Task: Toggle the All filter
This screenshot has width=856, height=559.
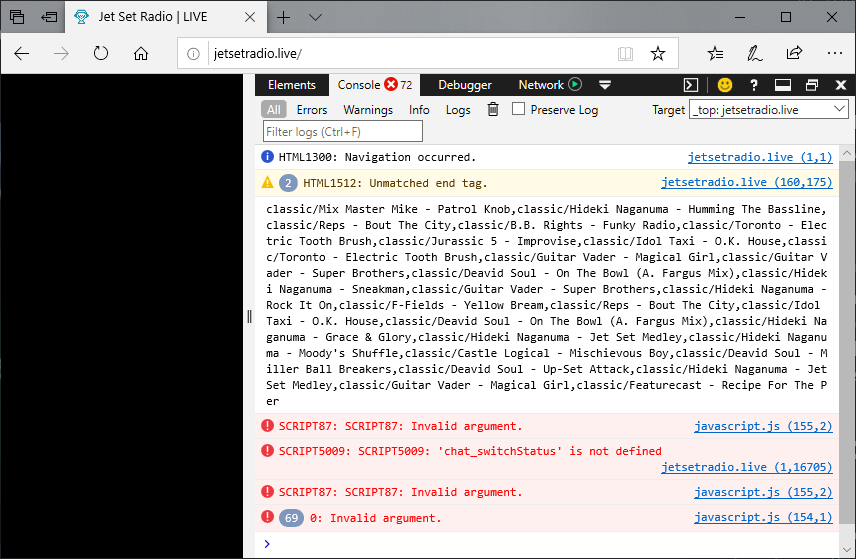Action: (274, 110)
